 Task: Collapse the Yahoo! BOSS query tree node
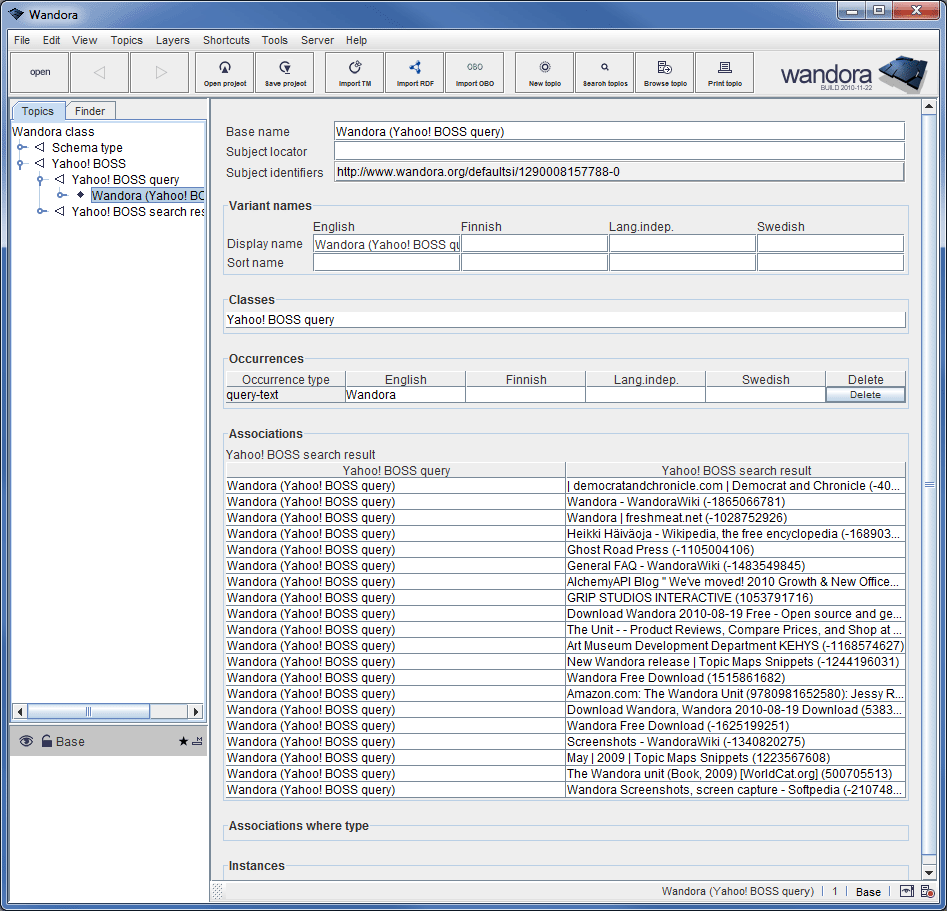(38, 179)
